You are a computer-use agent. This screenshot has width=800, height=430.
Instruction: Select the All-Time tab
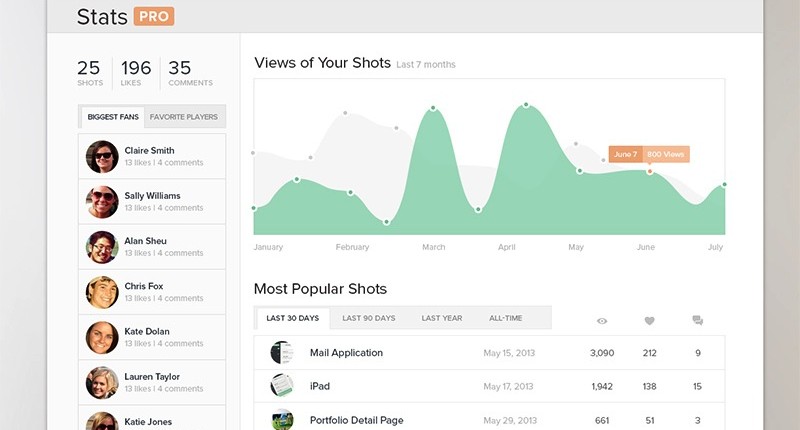click(x=506, y=318)
